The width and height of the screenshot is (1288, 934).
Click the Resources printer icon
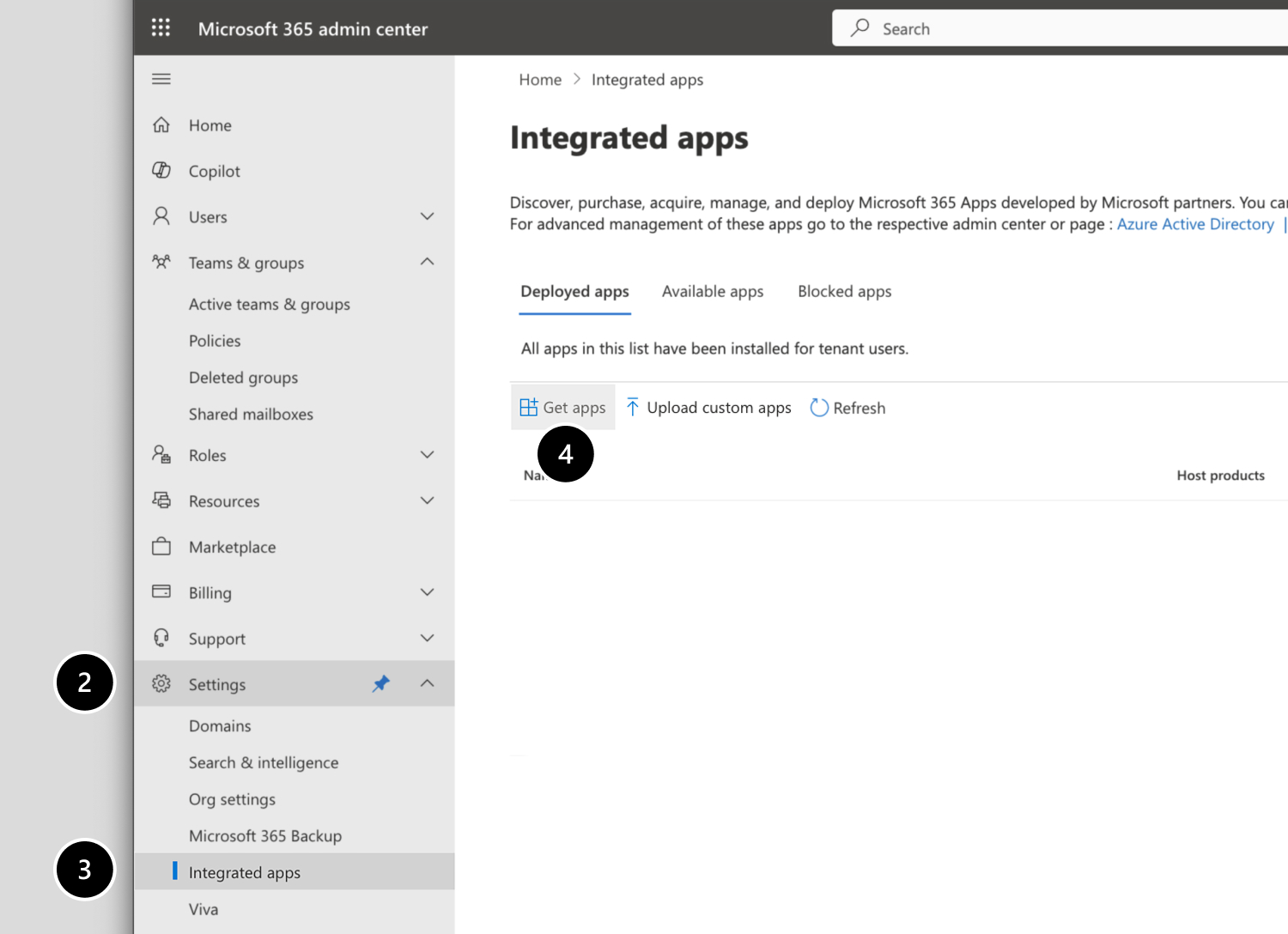coord(161,500)
